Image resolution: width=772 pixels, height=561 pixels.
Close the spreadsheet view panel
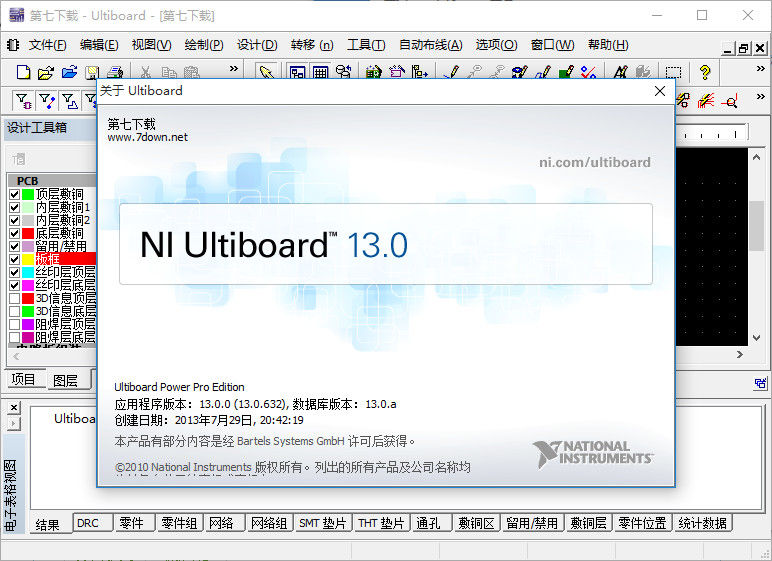[14, 408]
